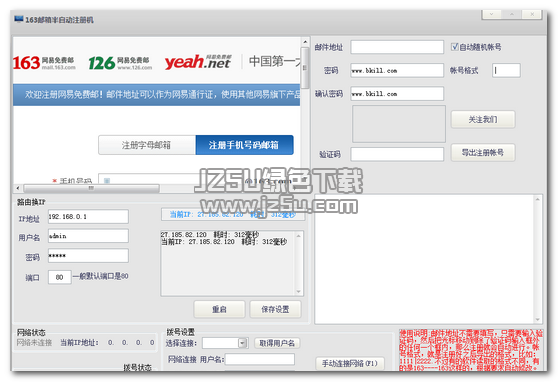Click the 网络连接 用户名 input field

[x=260, y=360]
